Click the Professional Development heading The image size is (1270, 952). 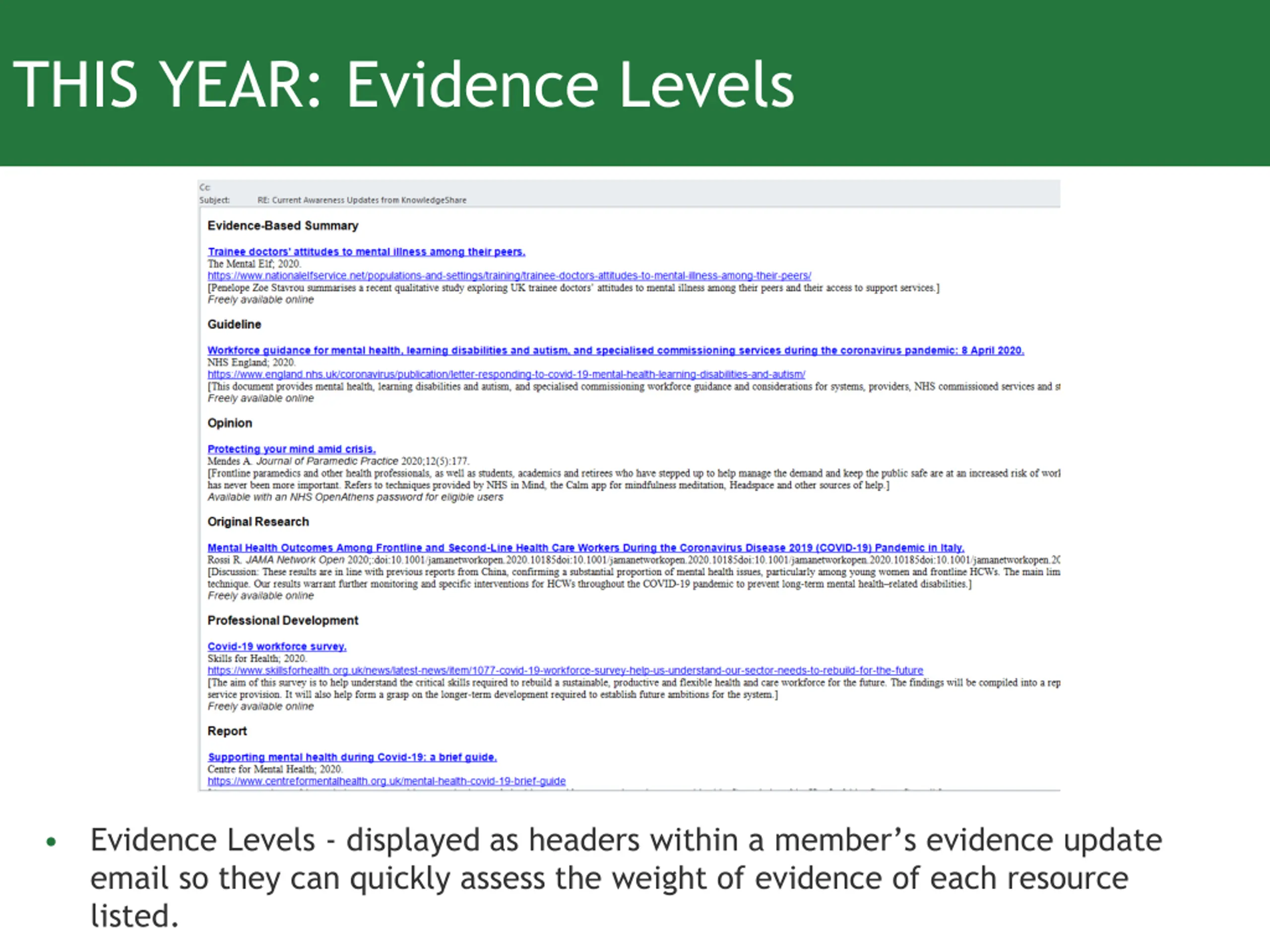pyautogui.click(x=282, y=620)
